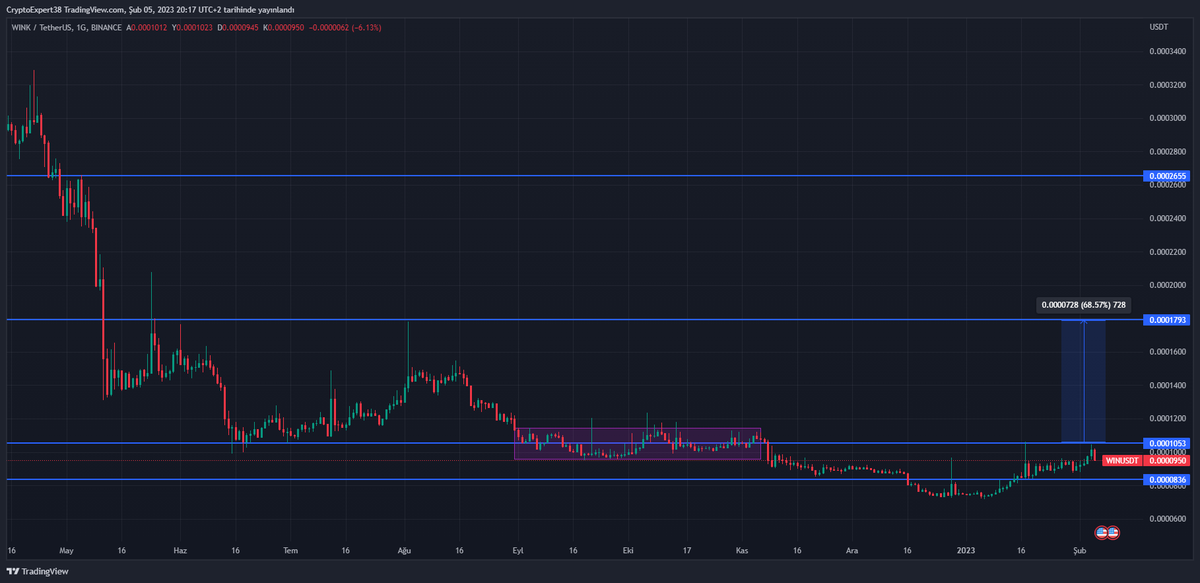1200x583 pixels.
Task: Select the blue price range measurement box
Action: tap(1084, 381)
